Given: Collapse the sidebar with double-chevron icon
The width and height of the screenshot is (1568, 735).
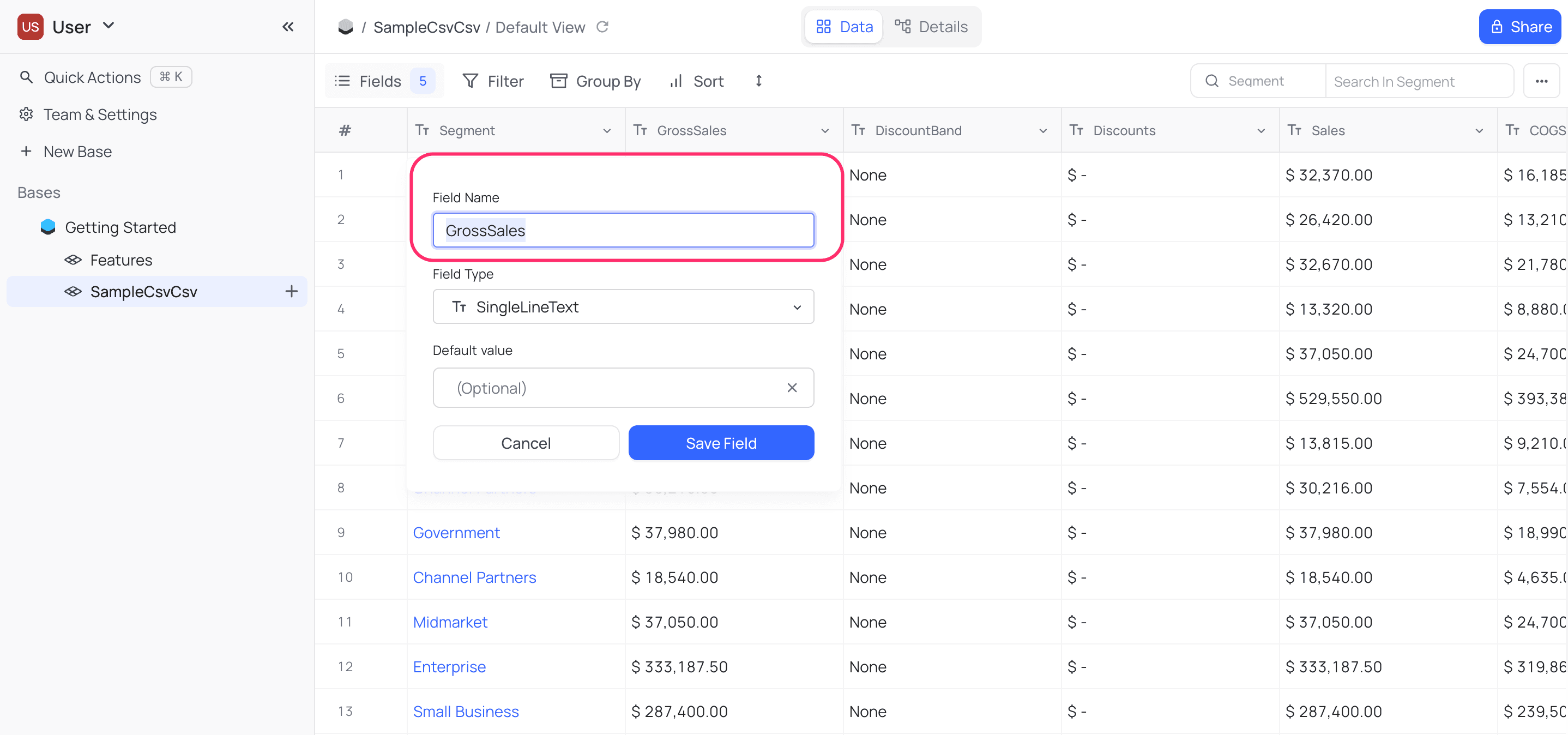Looking at the screenshot, I should pos(288,27).
